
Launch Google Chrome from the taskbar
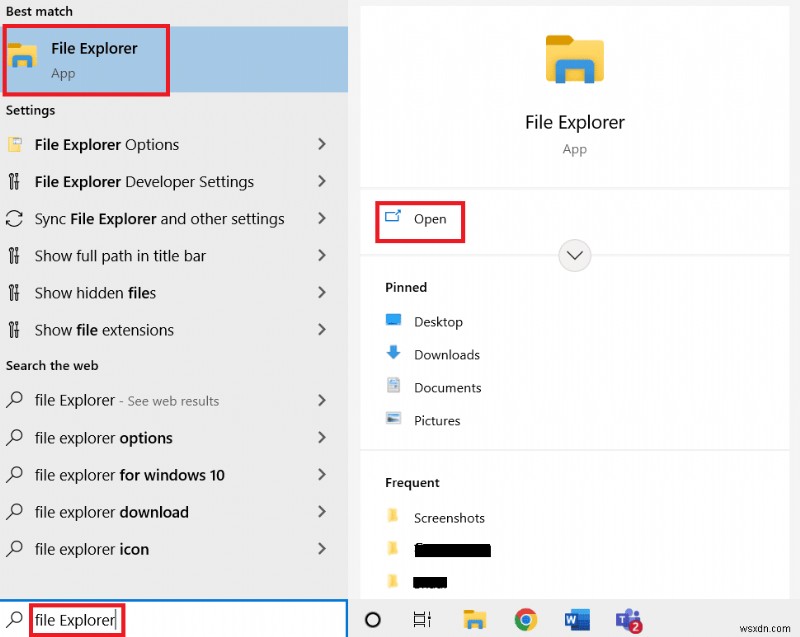pyautogui.click(x=526, y=620)
